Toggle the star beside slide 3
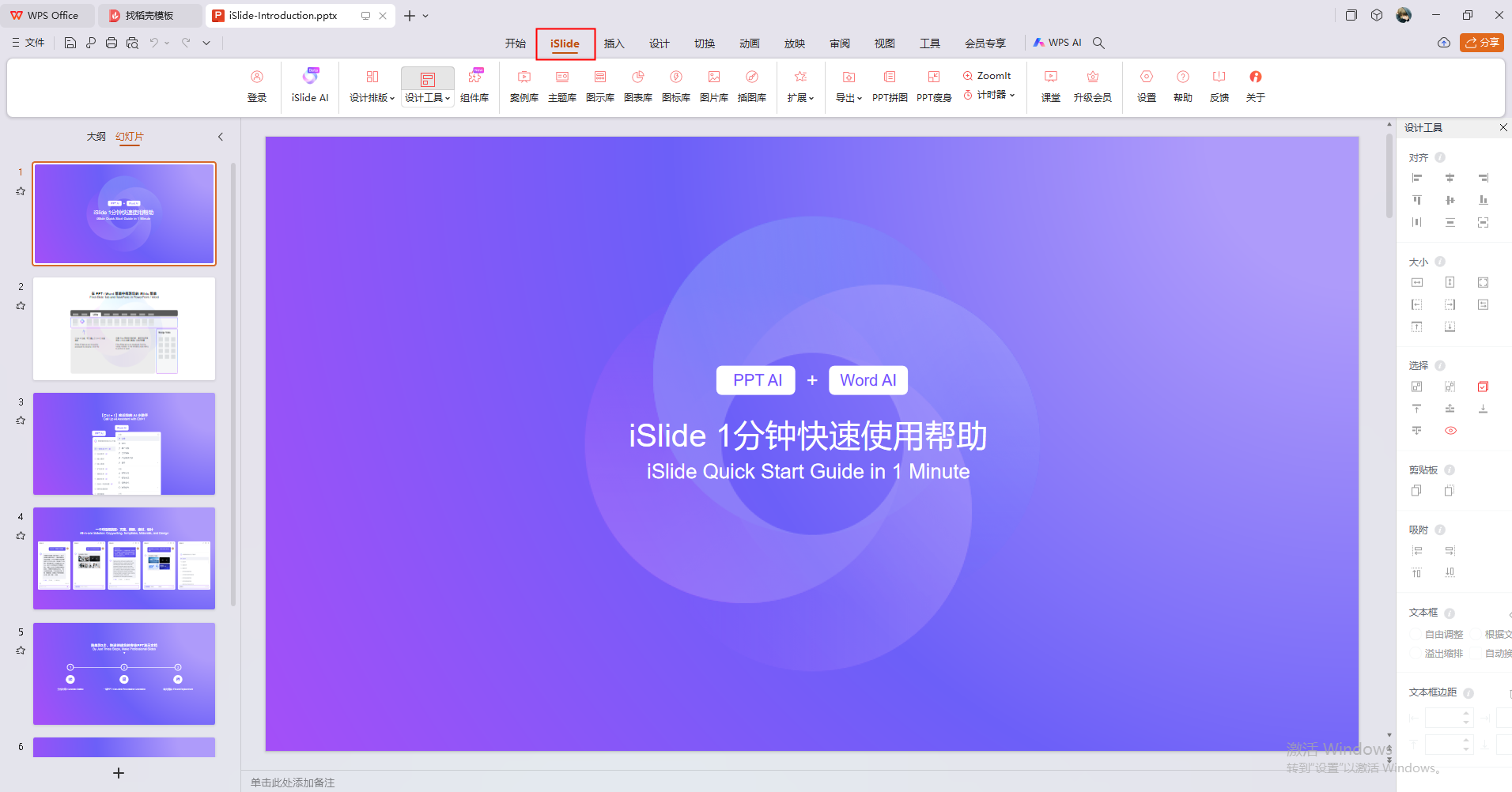 (21, 421)
